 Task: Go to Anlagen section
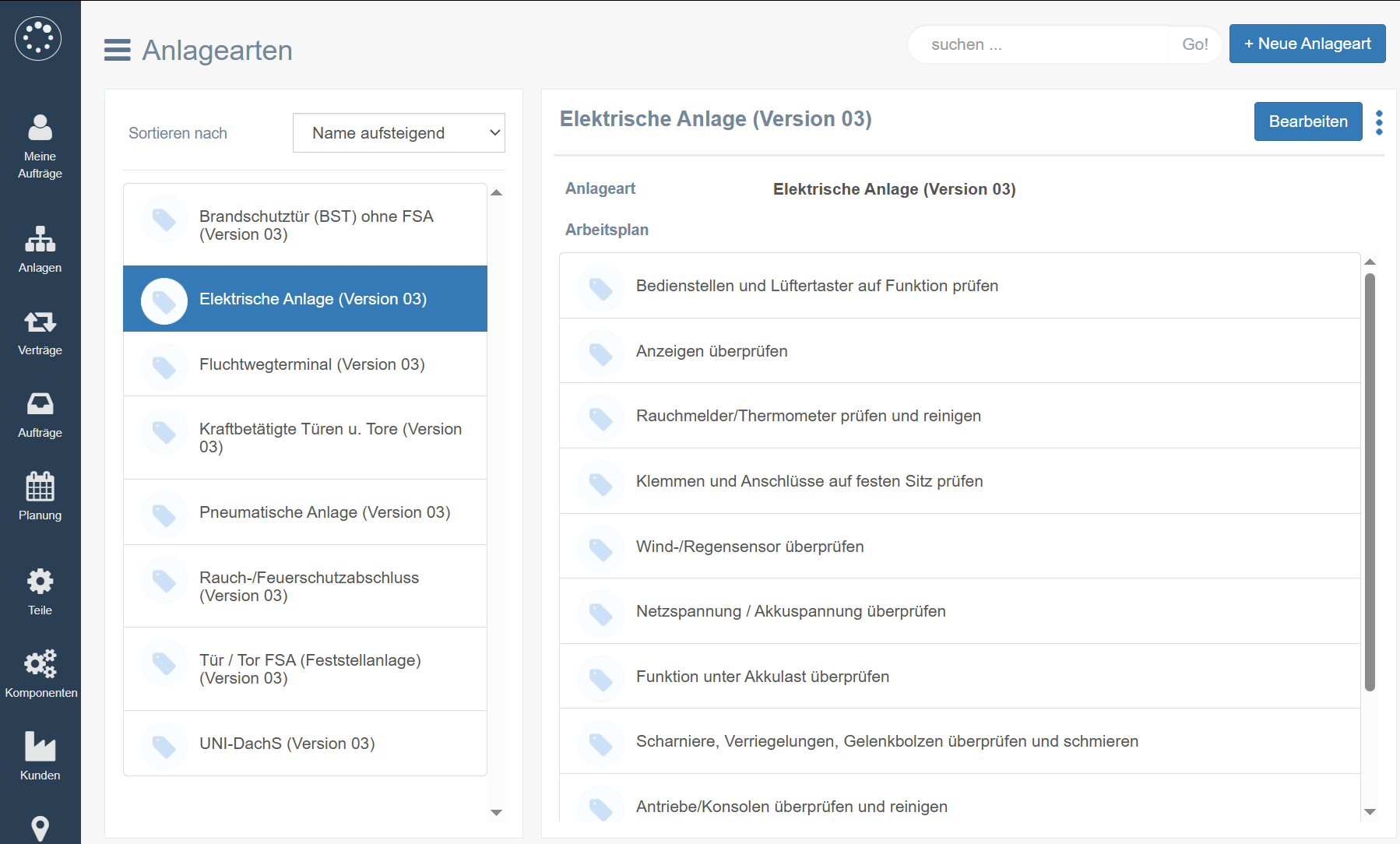coord(40,249)
